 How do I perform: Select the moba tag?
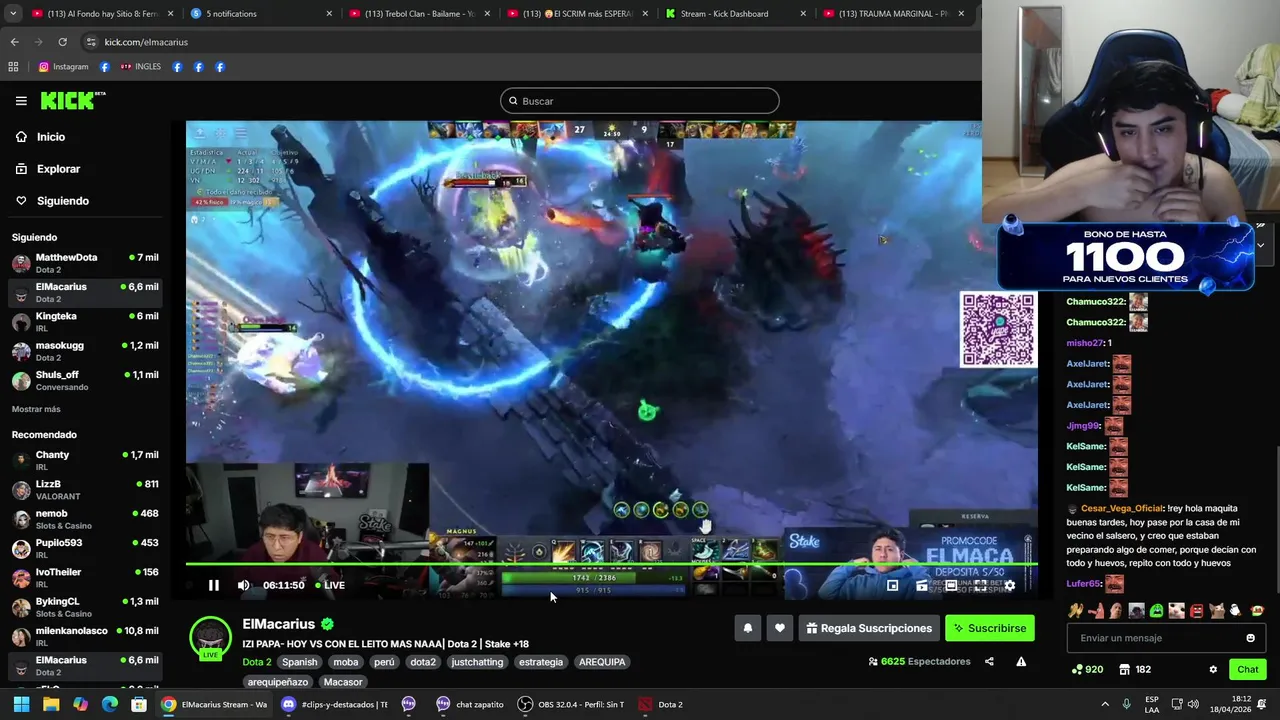pos(346,662)
